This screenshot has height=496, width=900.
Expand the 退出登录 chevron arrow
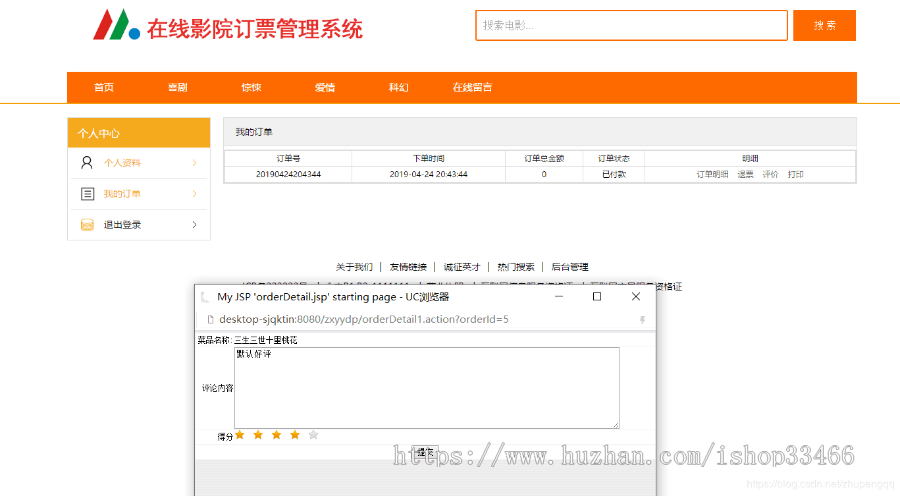click(x=194, y=225)
